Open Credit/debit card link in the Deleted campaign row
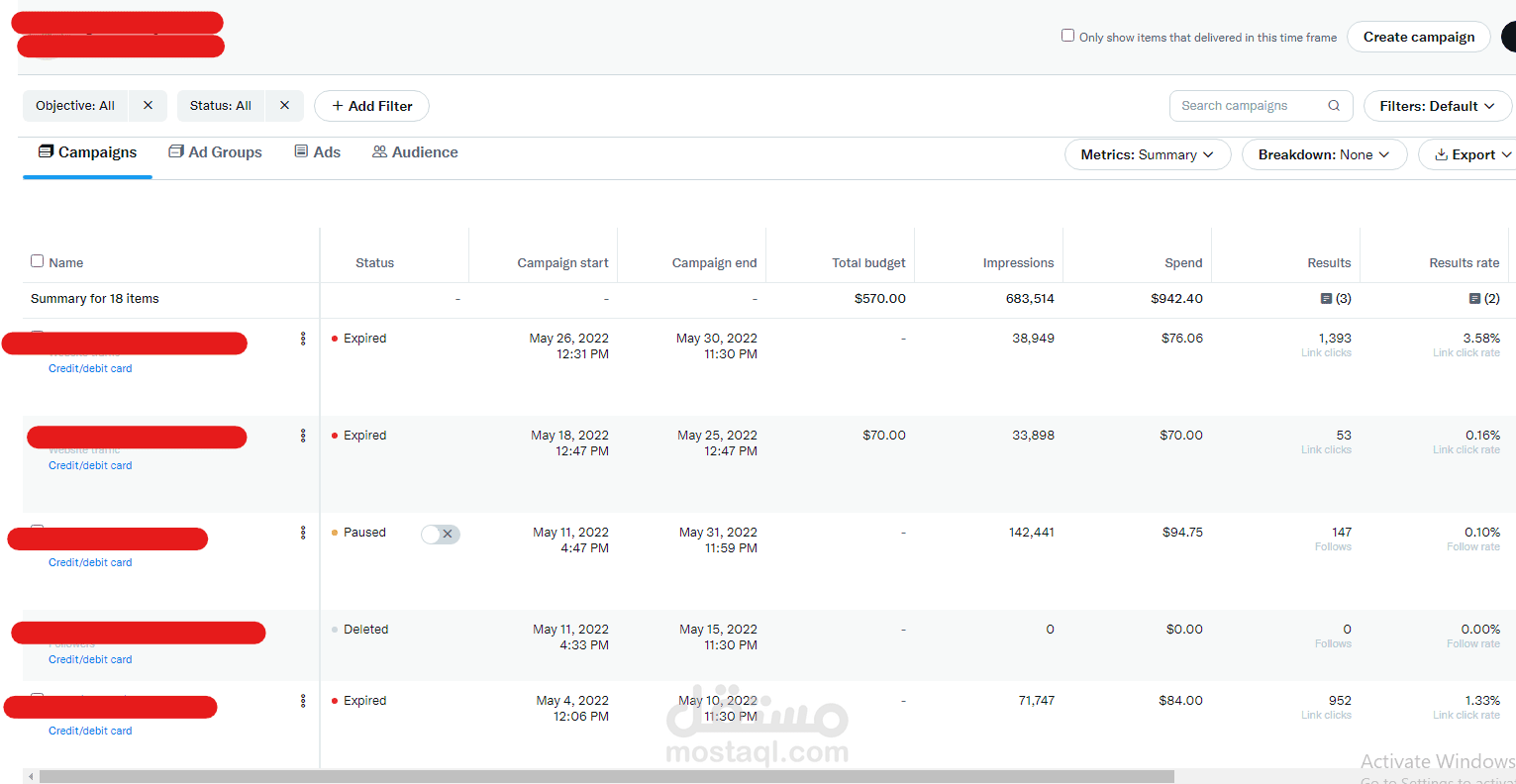Screen dimensions: 1516x784 [x=90, y=659]
